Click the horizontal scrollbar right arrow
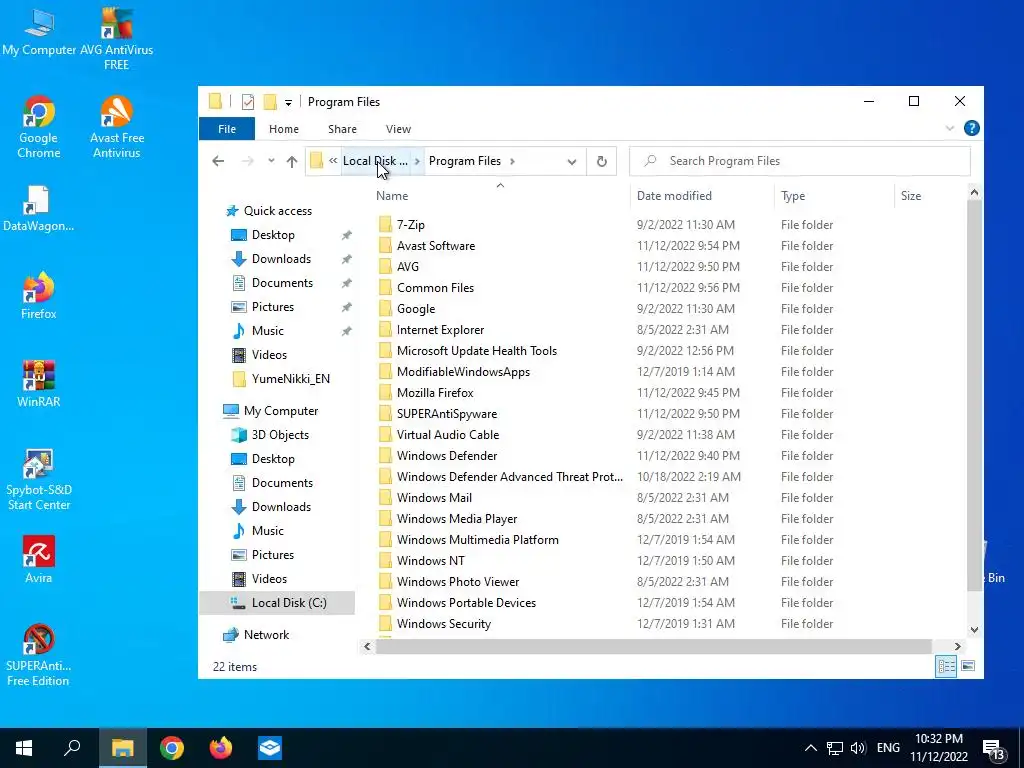The width and height of the screenshot is (1024, 768). point(957,647)
